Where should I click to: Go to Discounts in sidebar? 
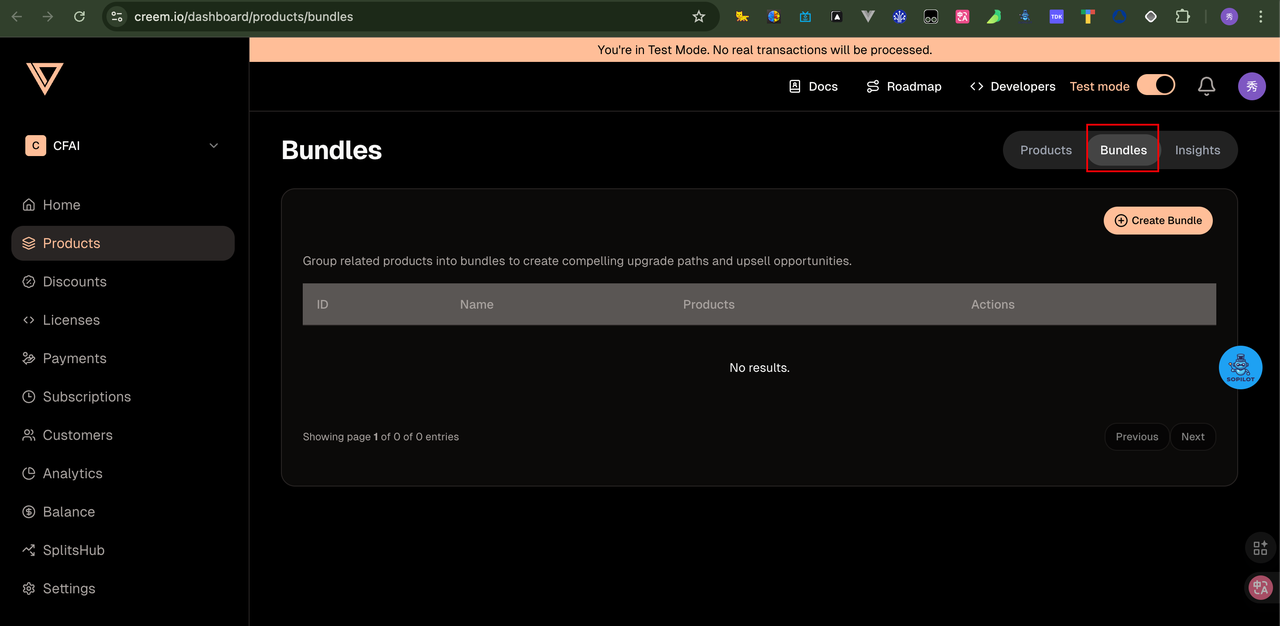[x=74, y=282]
